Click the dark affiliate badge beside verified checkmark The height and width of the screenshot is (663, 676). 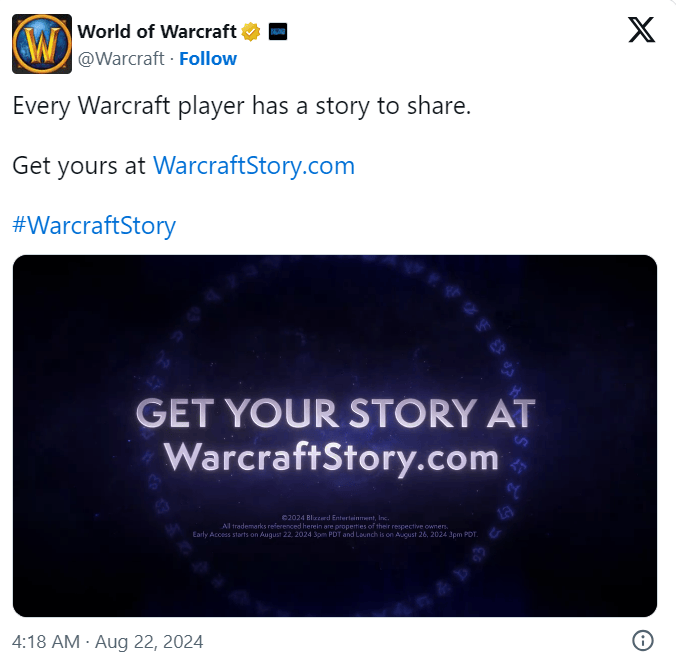coord(278,32)
